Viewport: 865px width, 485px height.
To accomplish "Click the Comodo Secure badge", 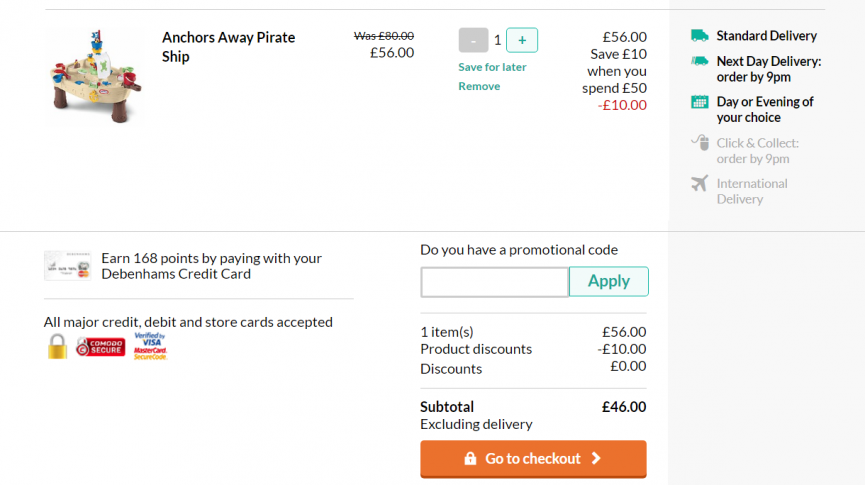I will pyautogui.click(x=100, y=347).
